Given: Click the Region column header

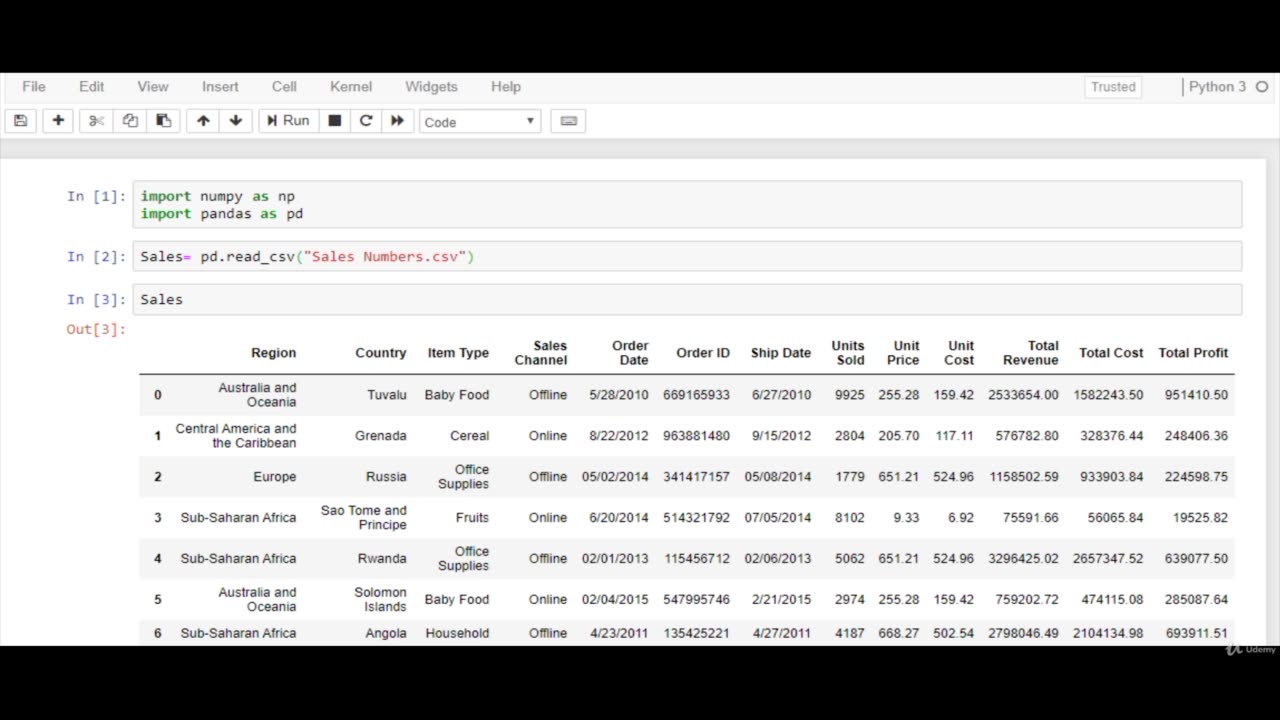Looking at the screenshot, I should (273, 353).
